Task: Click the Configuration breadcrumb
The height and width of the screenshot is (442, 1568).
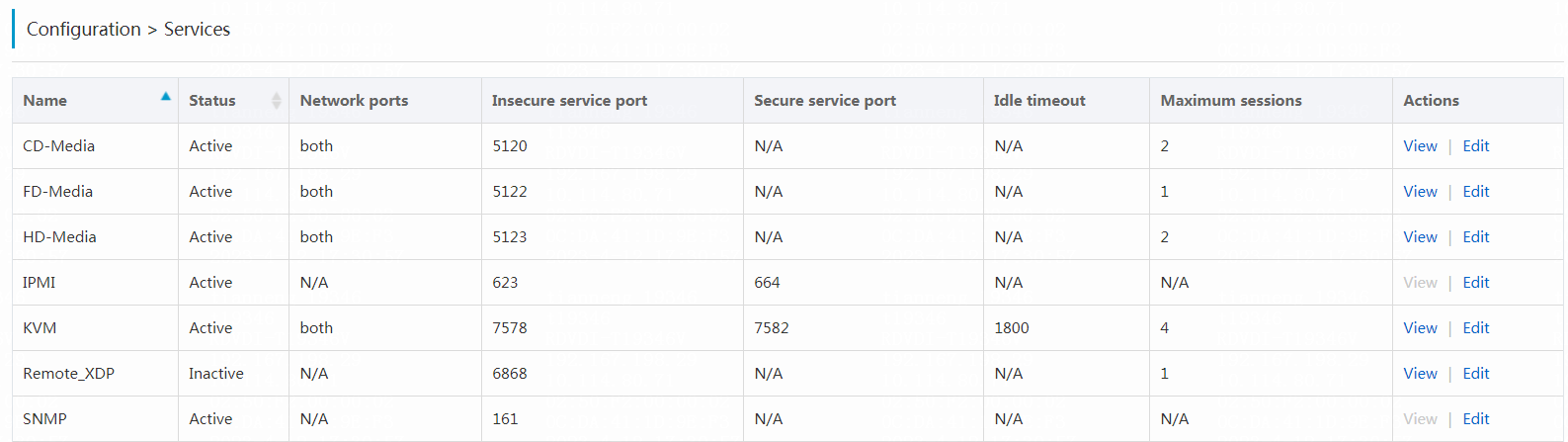Action: 84,30
